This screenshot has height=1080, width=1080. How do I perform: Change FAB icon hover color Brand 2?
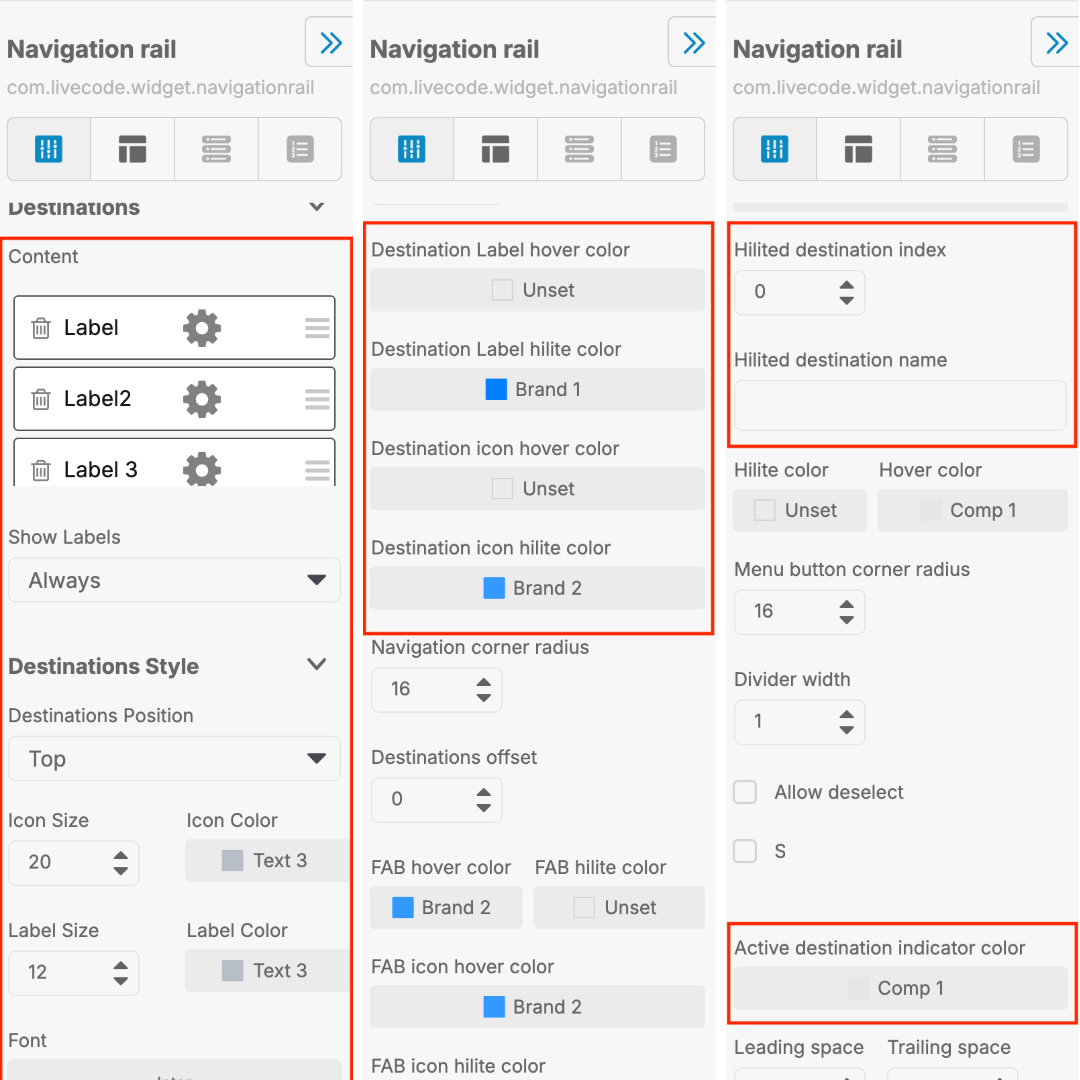point(537,1006)
